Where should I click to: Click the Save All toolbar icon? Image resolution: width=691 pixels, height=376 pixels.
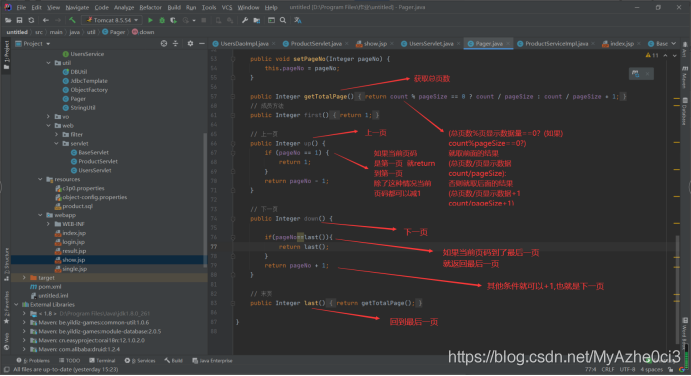coord(19,20)
